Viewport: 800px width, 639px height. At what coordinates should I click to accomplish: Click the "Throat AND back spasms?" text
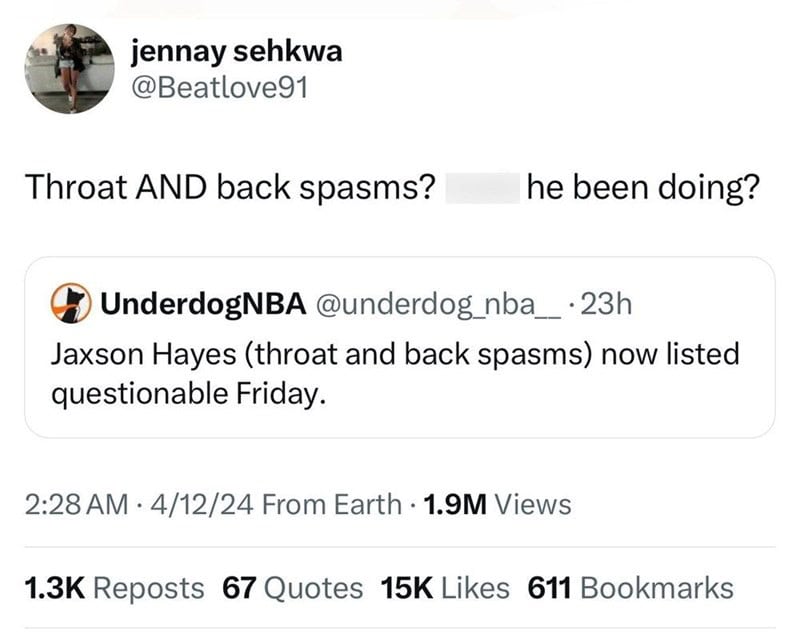point(227,186)
